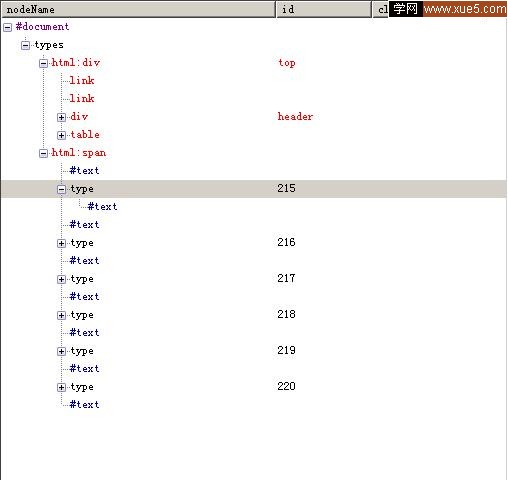The width and height of the screenshot is (508, 480).
Task: Expand the div node with id header
Action: pyautogui.click(x=61, y=117)
